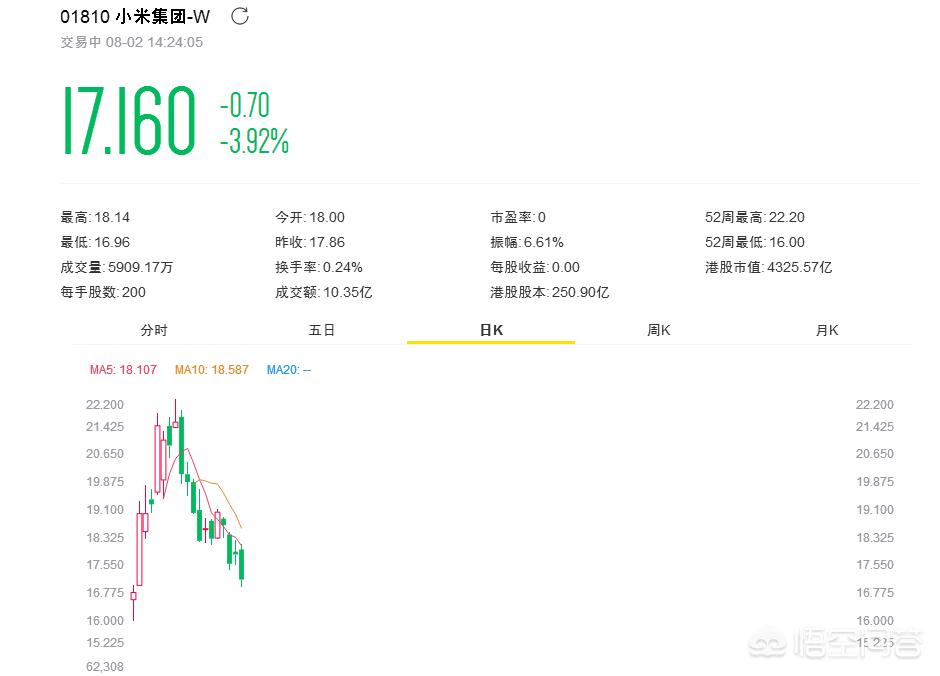Click the 港股股本: 250.90亿 entry
This screenshot has width=940, height=676.
tap(550, 292)
